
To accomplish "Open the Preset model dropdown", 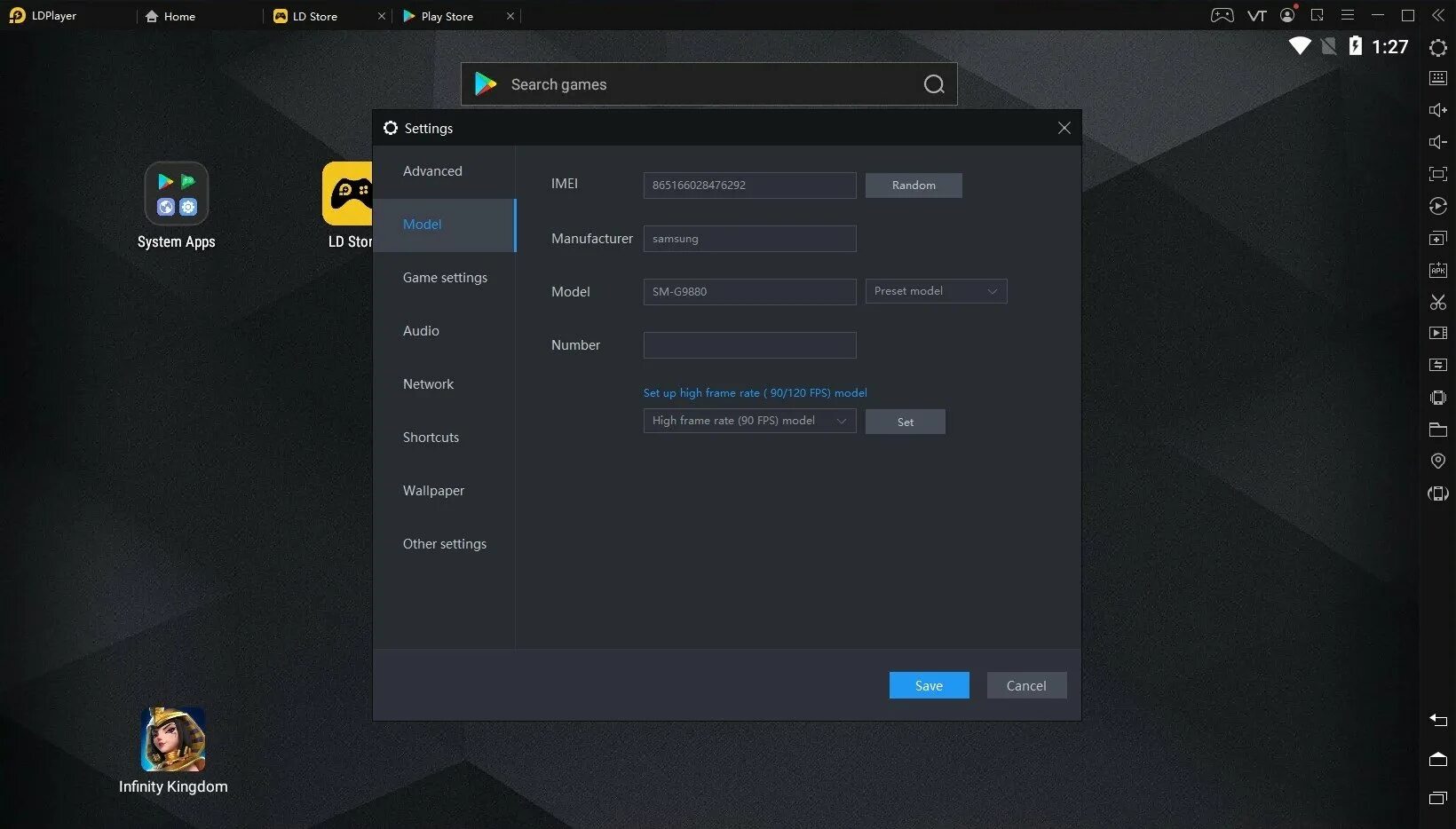I will point(935,291).
